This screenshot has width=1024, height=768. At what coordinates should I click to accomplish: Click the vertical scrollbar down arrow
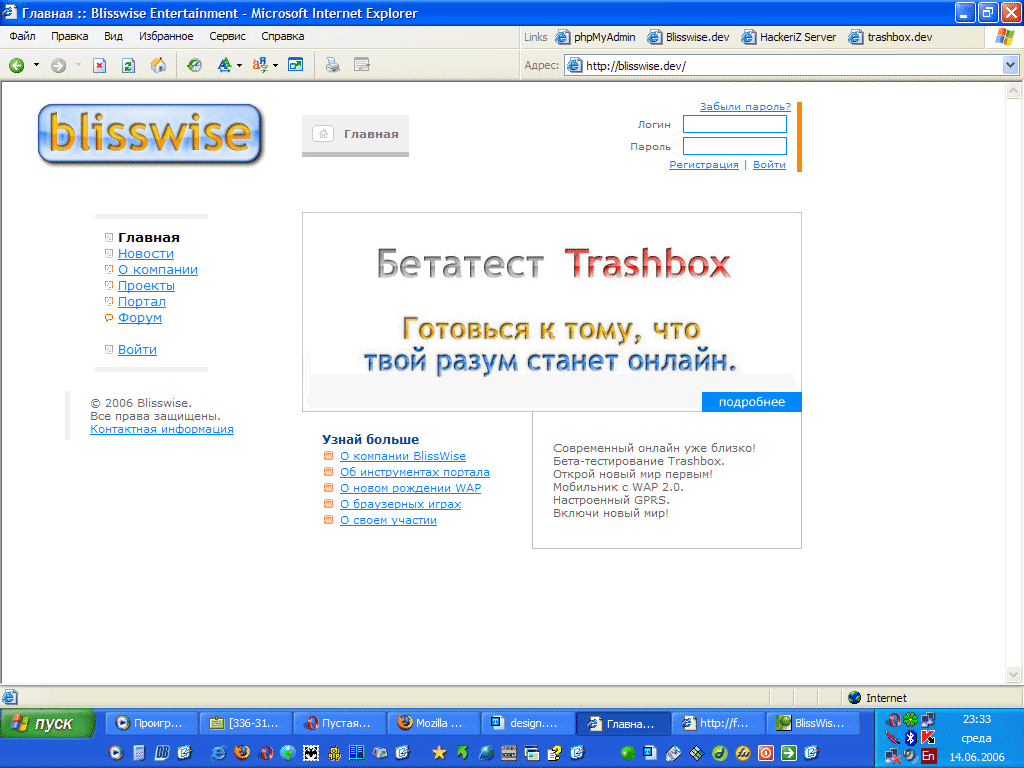pos(1013,675)
